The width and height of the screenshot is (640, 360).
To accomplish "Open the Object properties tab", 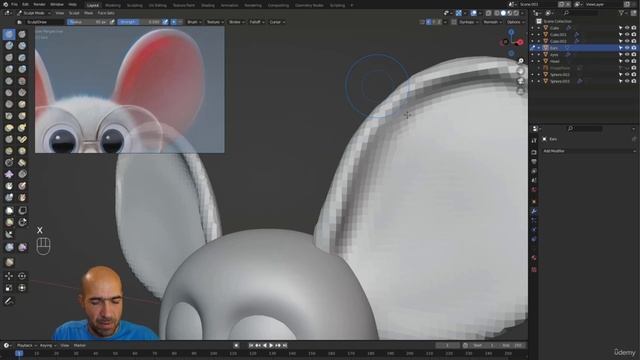I will pyautogui.click(x=534, y=201).
